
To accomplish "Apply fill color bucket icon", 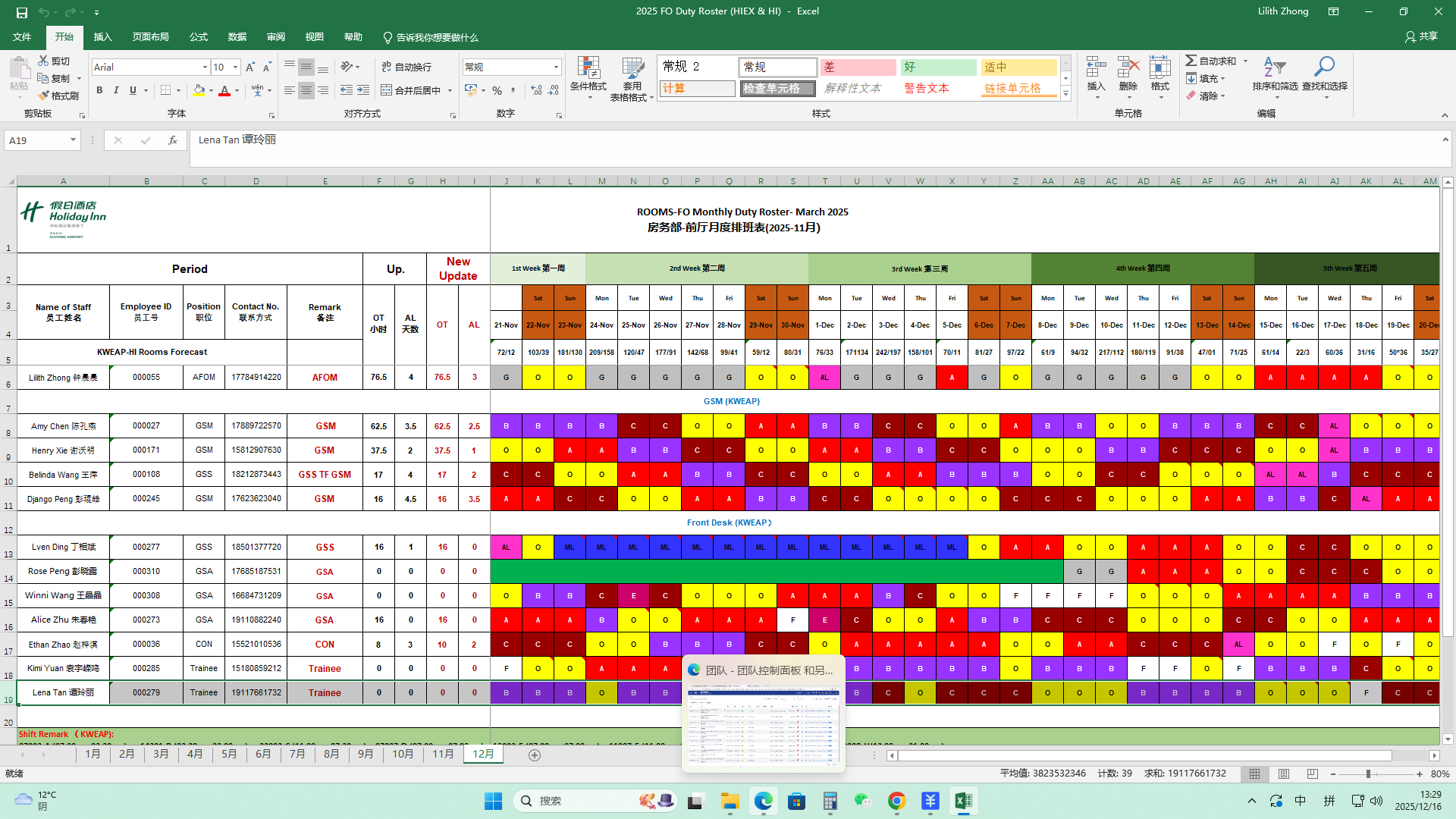I will click(199, 90).
